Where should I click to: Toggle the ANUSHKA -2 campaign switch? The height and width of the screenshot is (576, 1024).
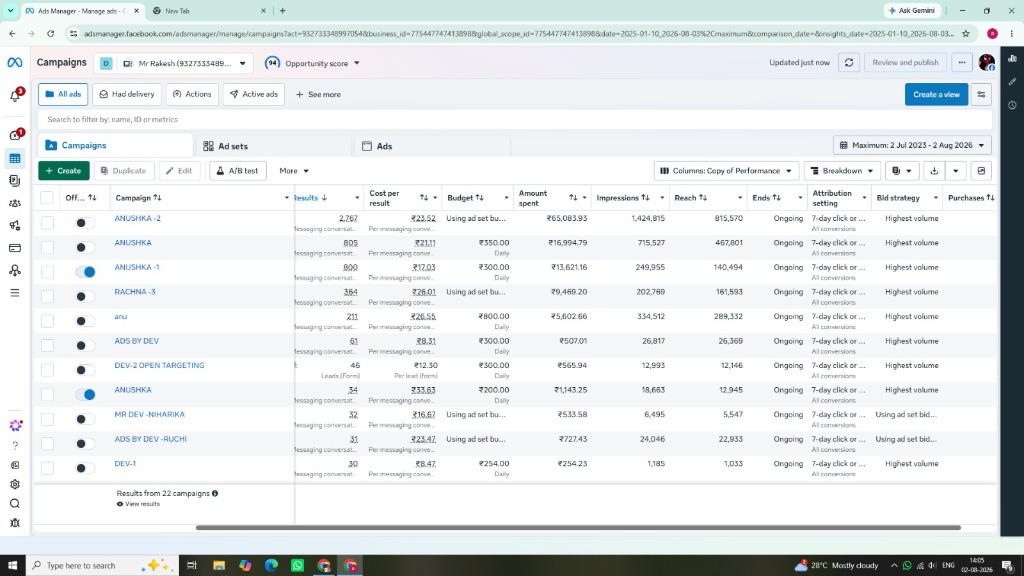84,223
